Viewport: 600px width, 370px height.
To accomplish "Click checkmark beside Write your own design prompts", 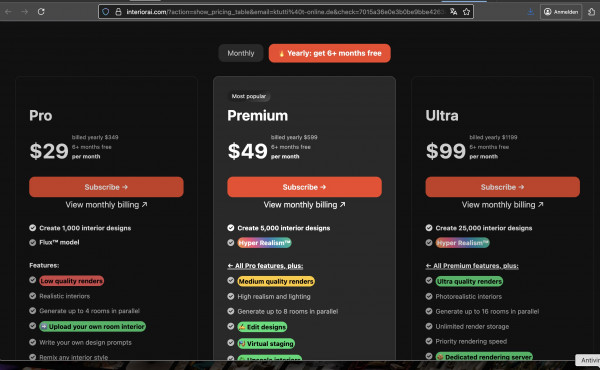I will coord(33,342).
